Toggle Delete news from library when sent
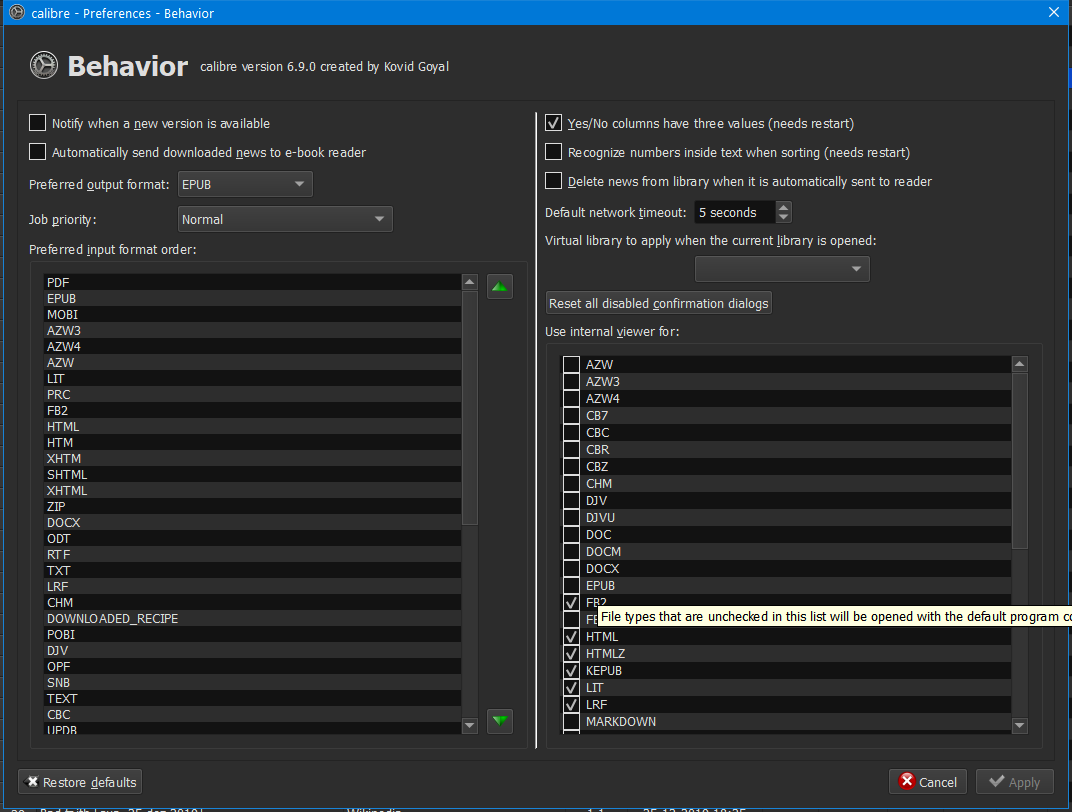This screenshot has width=1072, height=812. coord(553,180)
